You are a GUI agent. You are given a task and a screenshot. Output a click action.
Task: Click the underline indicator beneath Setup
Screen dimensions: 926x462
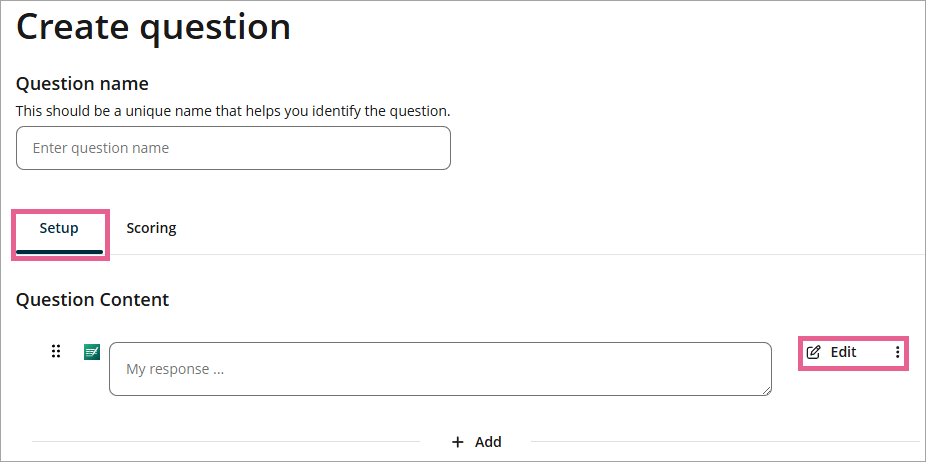click(59, 251)
